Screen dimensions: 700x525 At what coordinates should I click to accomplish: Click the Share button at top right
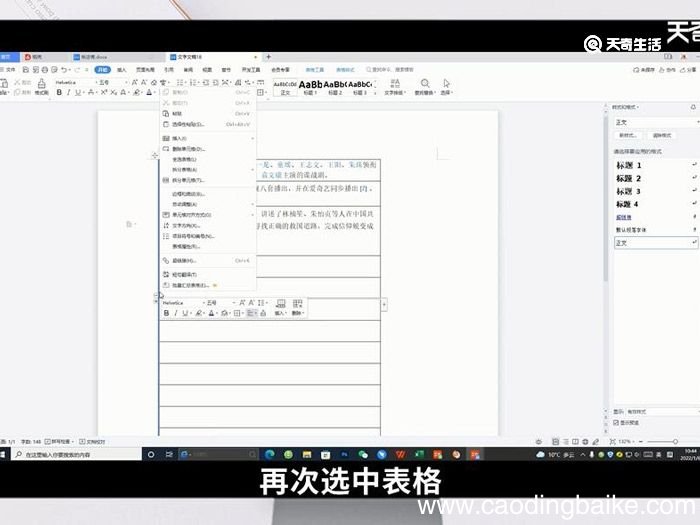688,70
